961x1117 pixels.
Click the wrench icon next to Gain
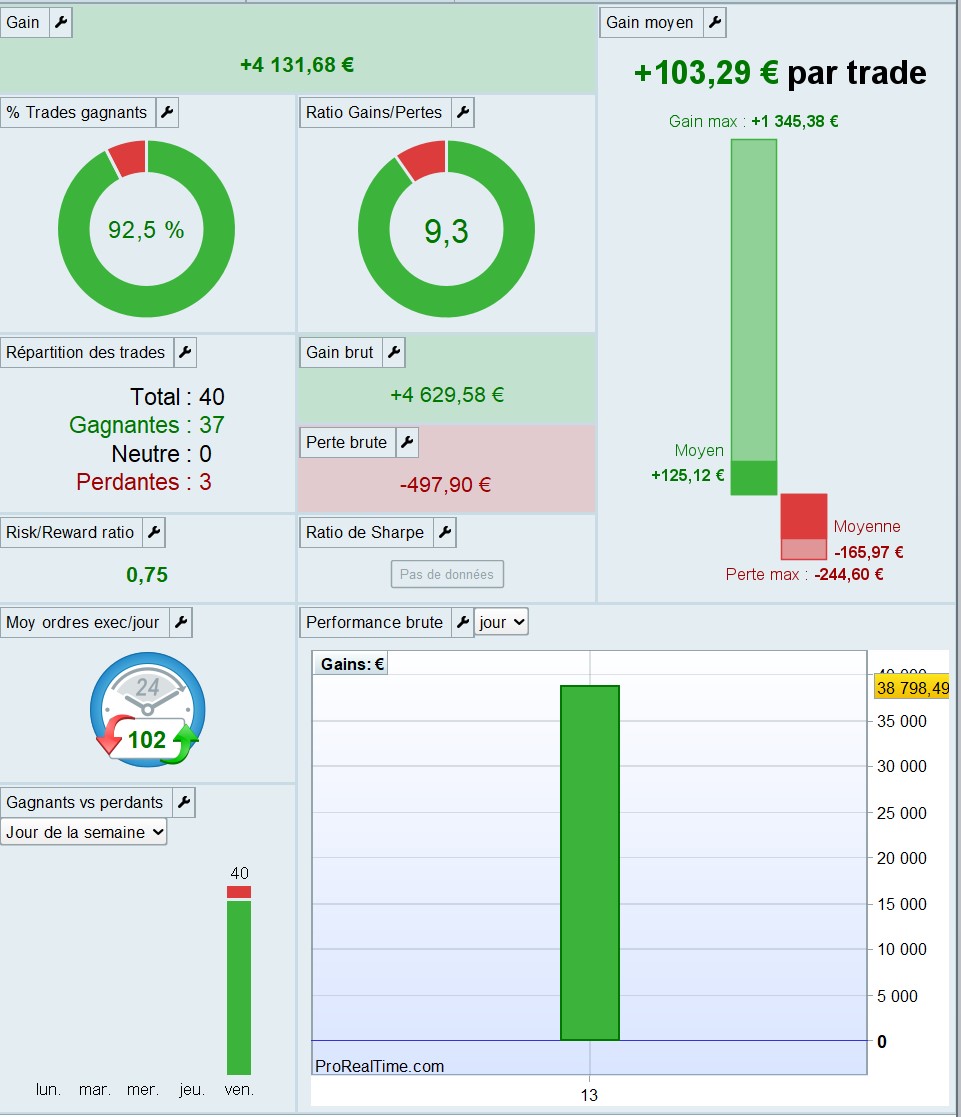[x=61, y=23]
